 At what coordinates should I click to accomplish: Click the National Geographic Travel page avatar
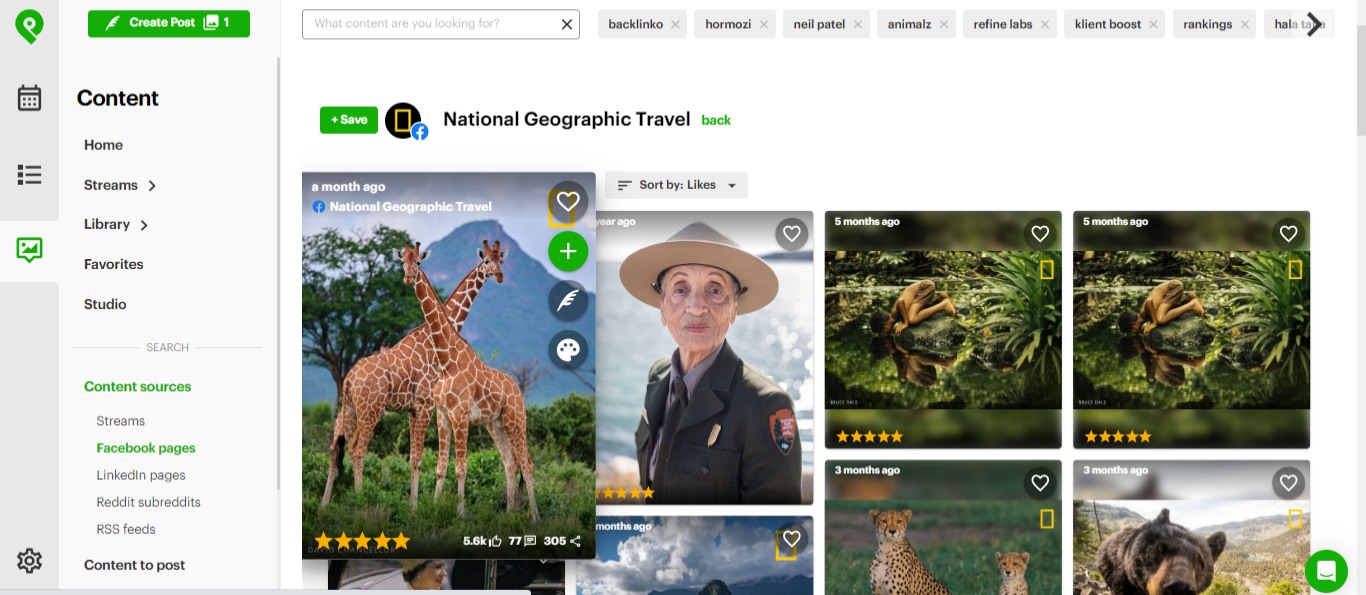tap(405, 121)
